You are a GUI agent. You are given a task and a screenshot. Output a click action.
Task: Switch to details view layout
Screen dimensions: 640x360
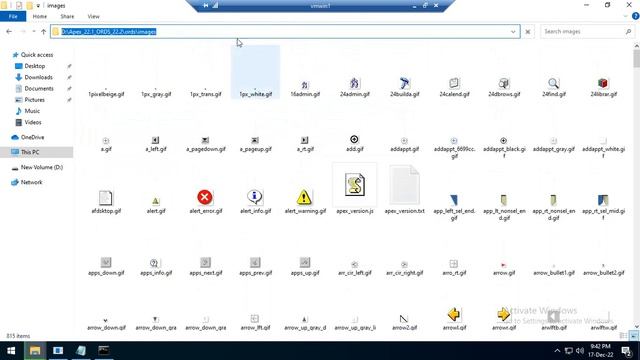[623, 336]
